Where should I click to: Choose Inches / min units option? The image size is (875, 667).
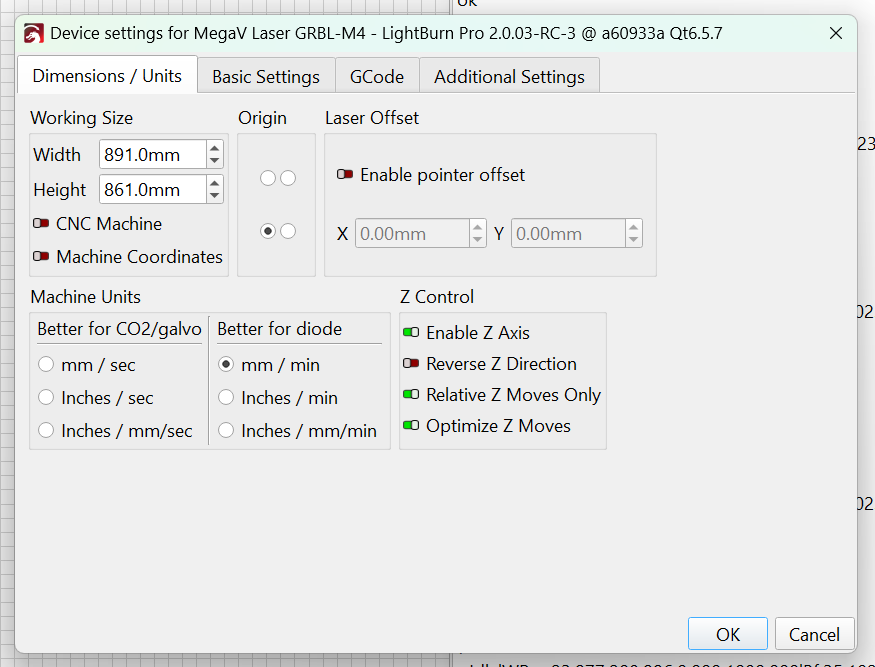(226, 398)
